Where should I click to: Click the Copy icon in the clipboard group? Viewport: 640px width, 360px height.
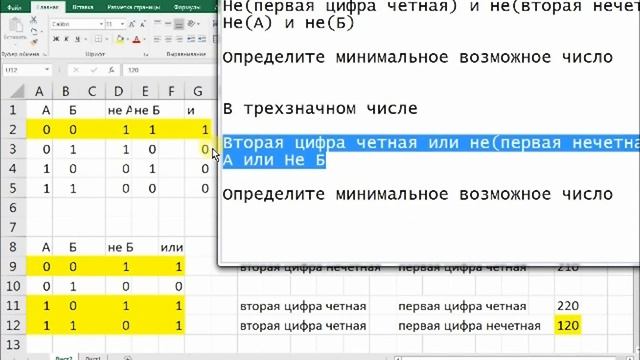34,31
